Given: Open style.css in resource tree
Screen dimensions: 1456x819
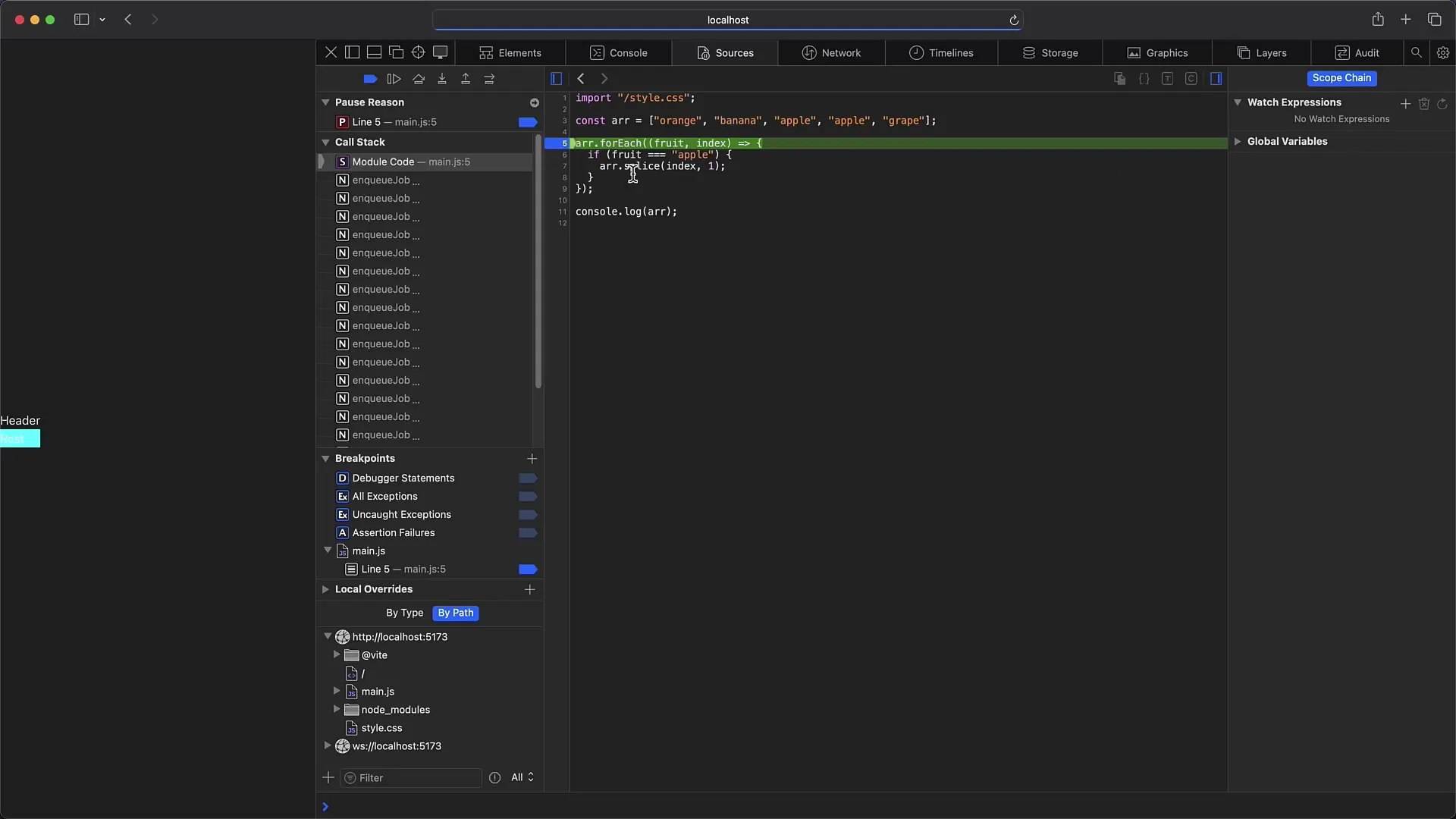Looking at the screenshot, I should pyautogui.click(x=381, y=728).
